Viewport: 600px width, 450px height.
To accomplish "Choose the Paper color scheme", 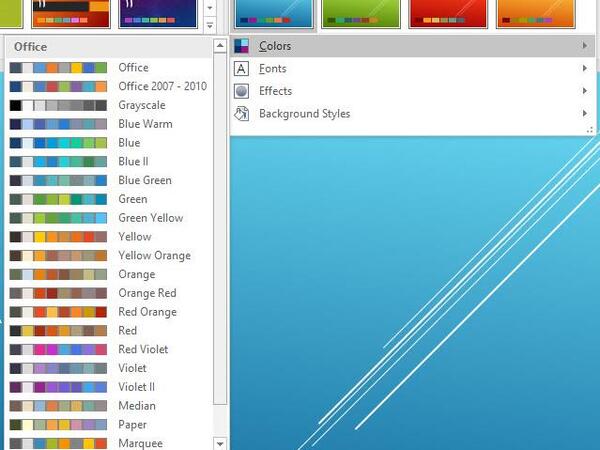I will 109,424.
